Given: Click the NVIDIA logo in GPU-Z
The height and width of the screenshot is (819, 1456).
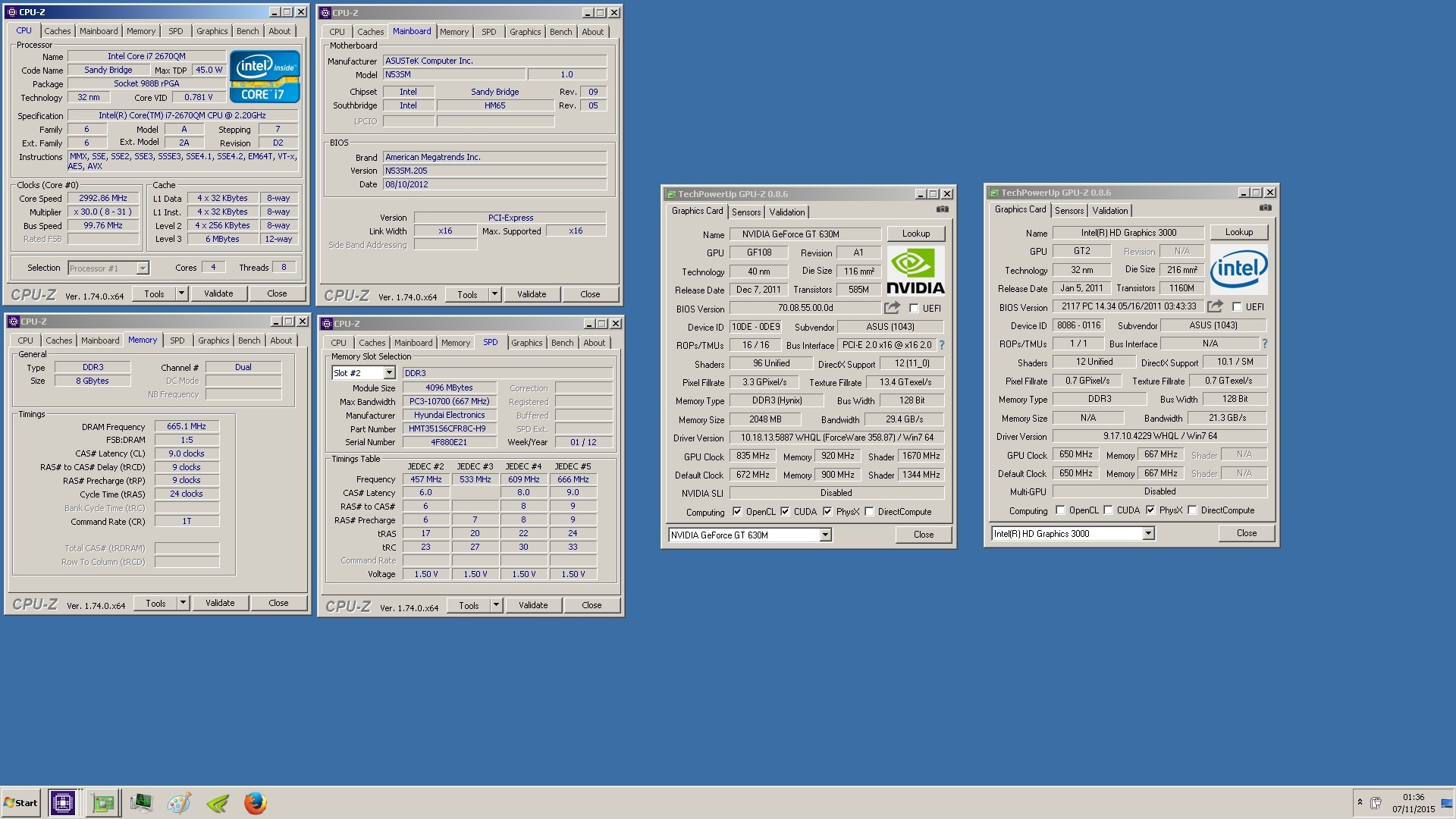Looking at the screenshot, I should (915, 271).
